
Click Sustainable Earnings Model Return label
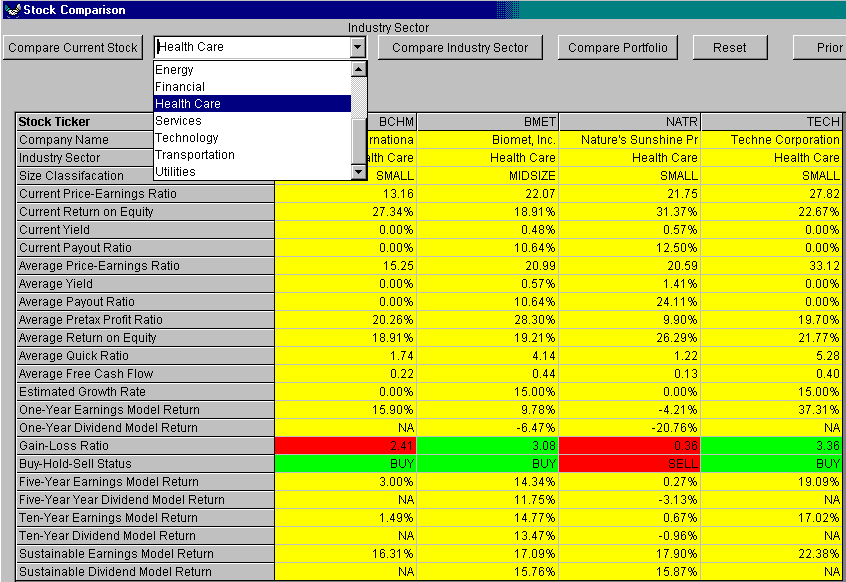pyautogui.click(x=145, y=553)
